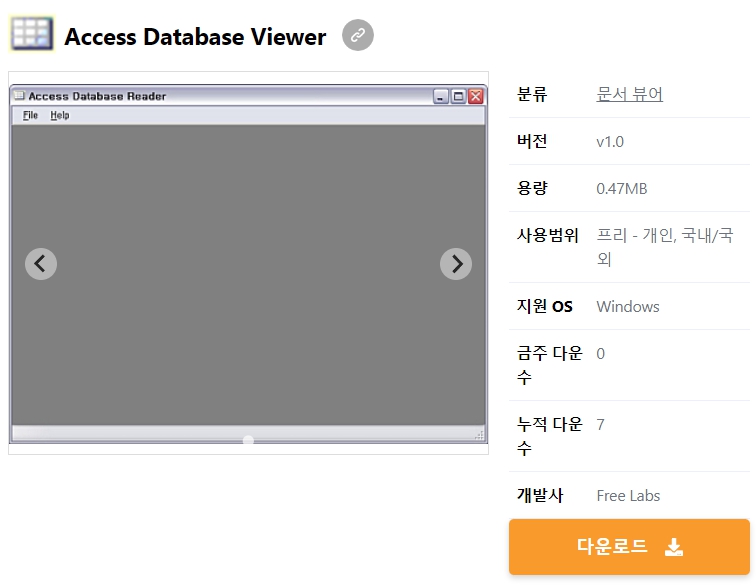
Task: Show the next screenshot with right arrow
Action: 456,264
